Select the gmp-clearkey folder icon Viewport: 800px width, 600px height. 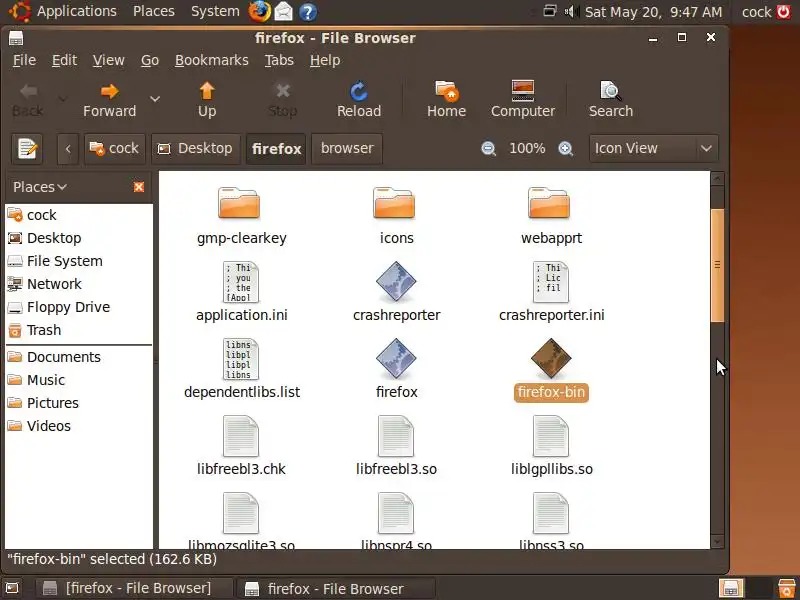coord(239,203)
